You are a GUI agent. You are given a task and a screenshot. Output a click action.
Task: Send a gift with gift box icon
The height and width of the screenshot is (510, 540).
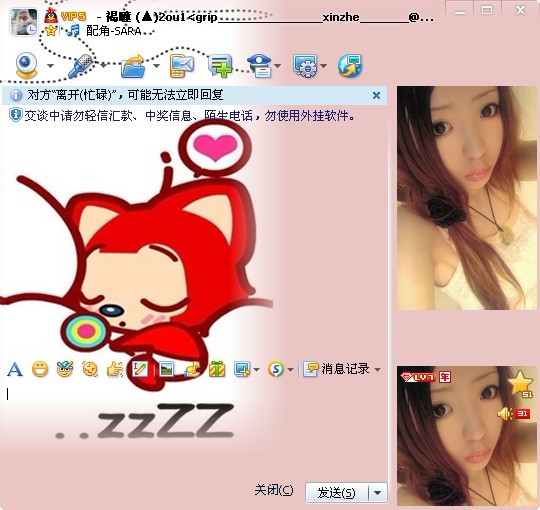coord(217,370)
